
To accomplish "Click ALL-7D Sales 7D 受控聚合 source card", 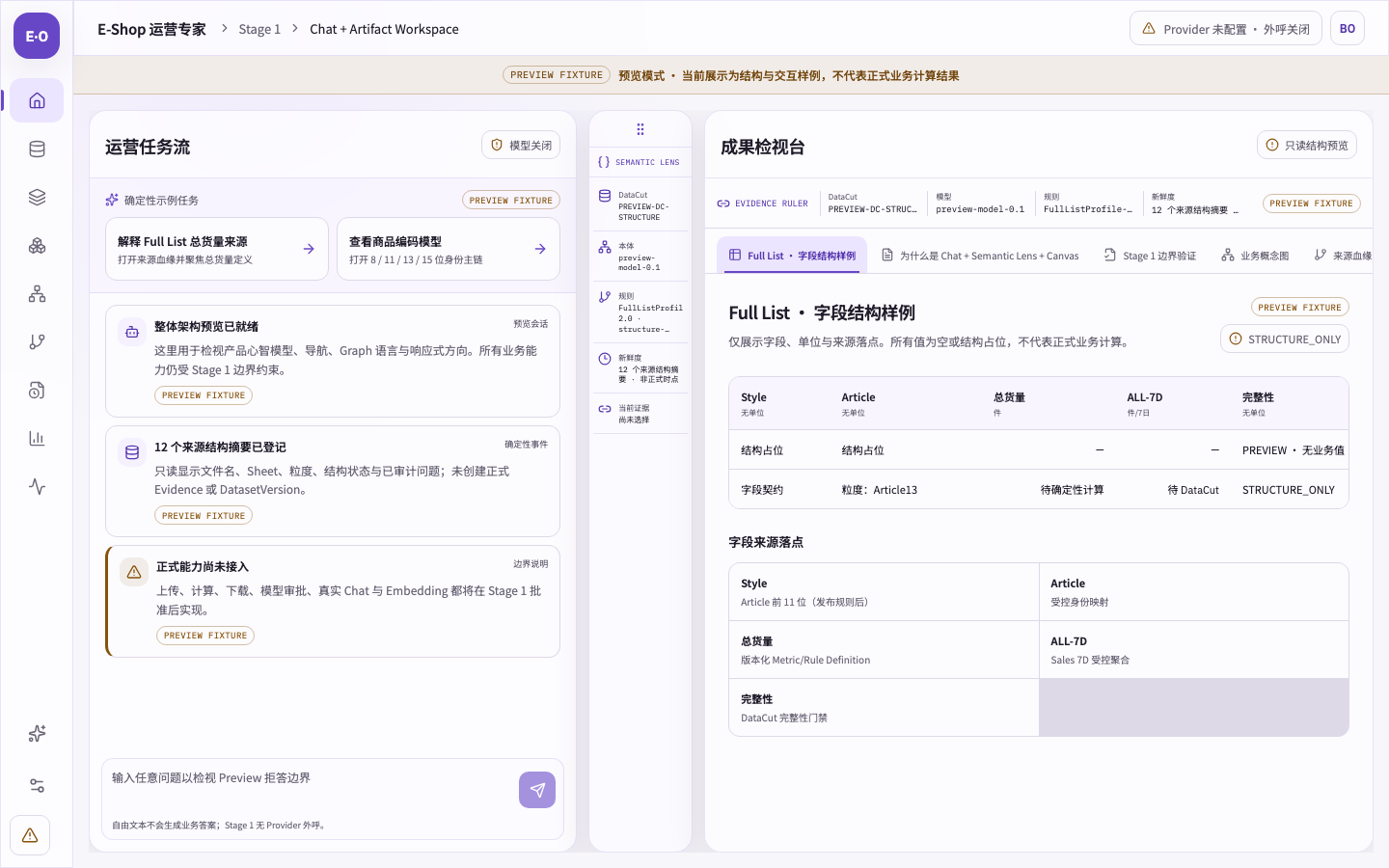I will point(1193,650).
